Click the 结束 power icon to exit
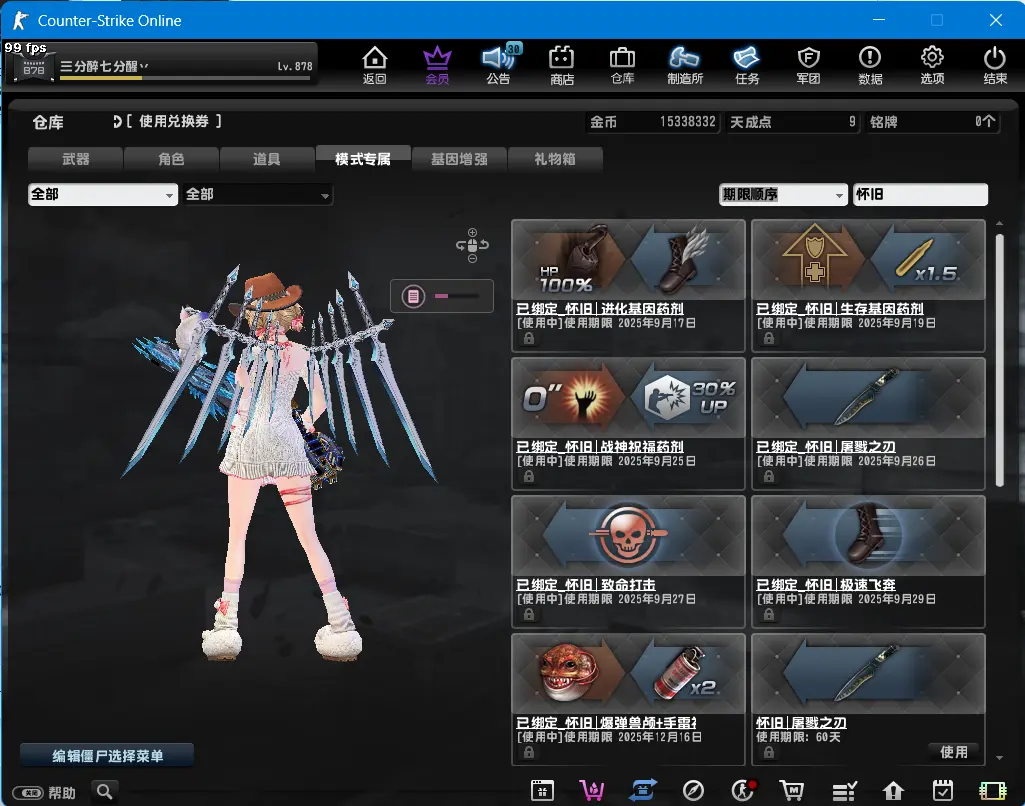 point(995,65)
